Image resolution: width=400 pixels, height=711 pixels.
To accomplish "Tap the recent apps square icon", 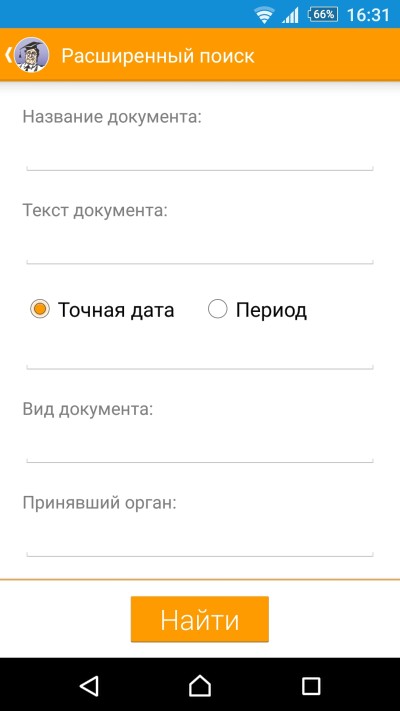I will coord(311,686).
